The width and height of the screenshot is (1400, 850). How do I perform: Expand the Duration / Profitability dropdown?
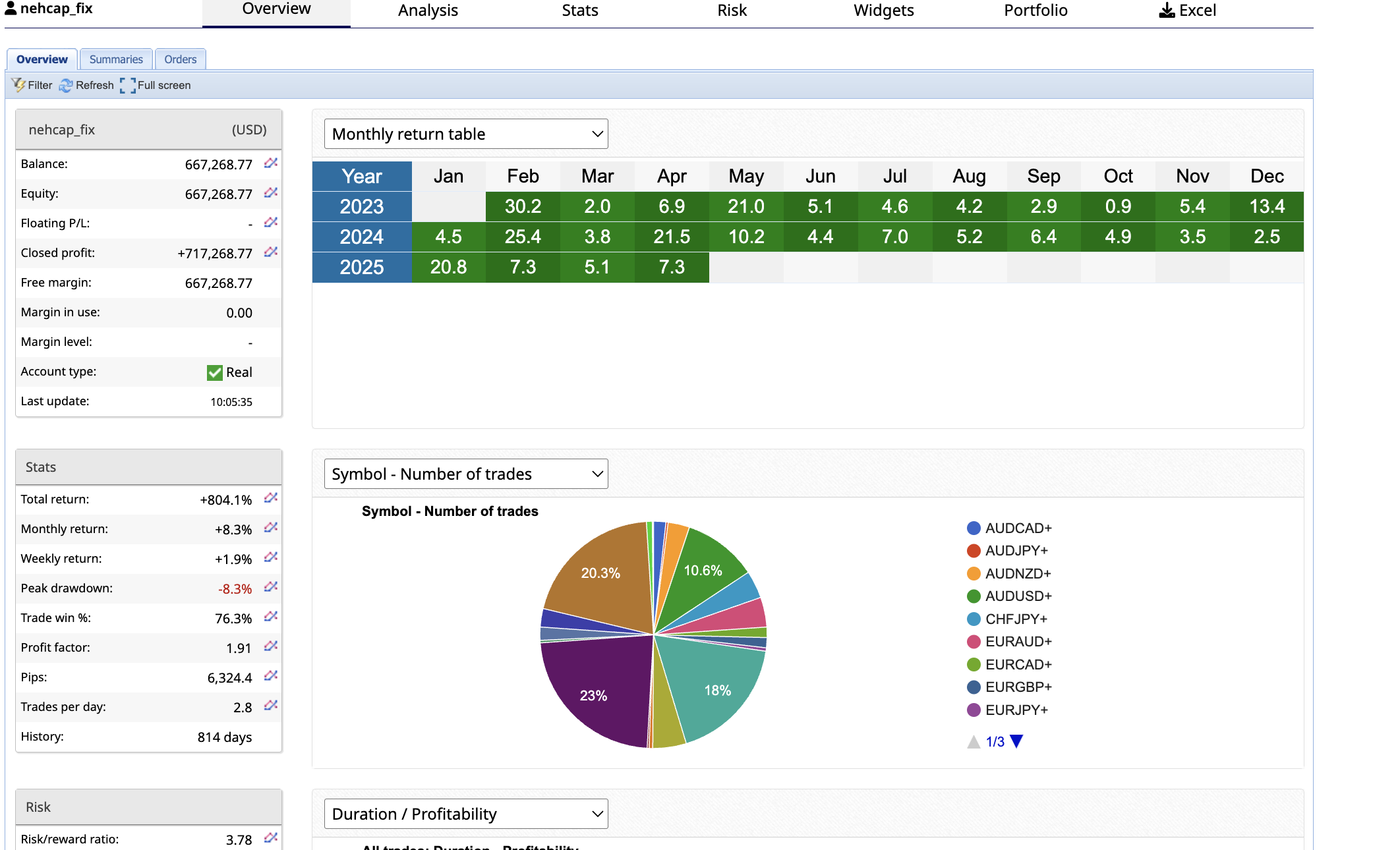pos(466,814)
